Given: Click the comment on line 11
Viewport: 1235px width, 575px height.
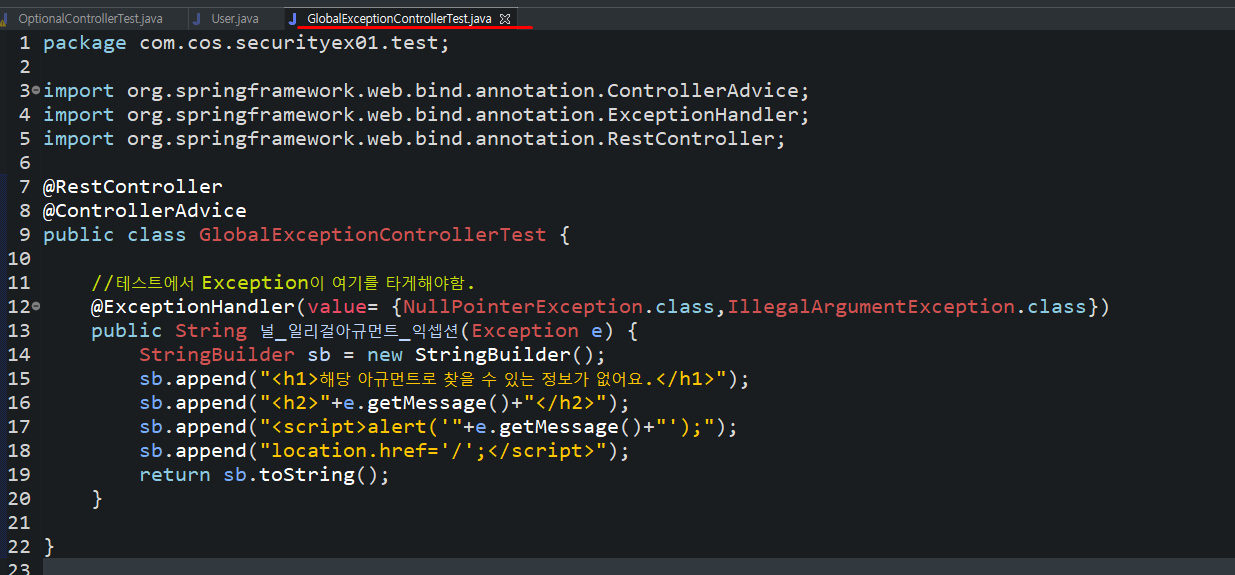Looking at the screenshot, I should pos(283,283).
